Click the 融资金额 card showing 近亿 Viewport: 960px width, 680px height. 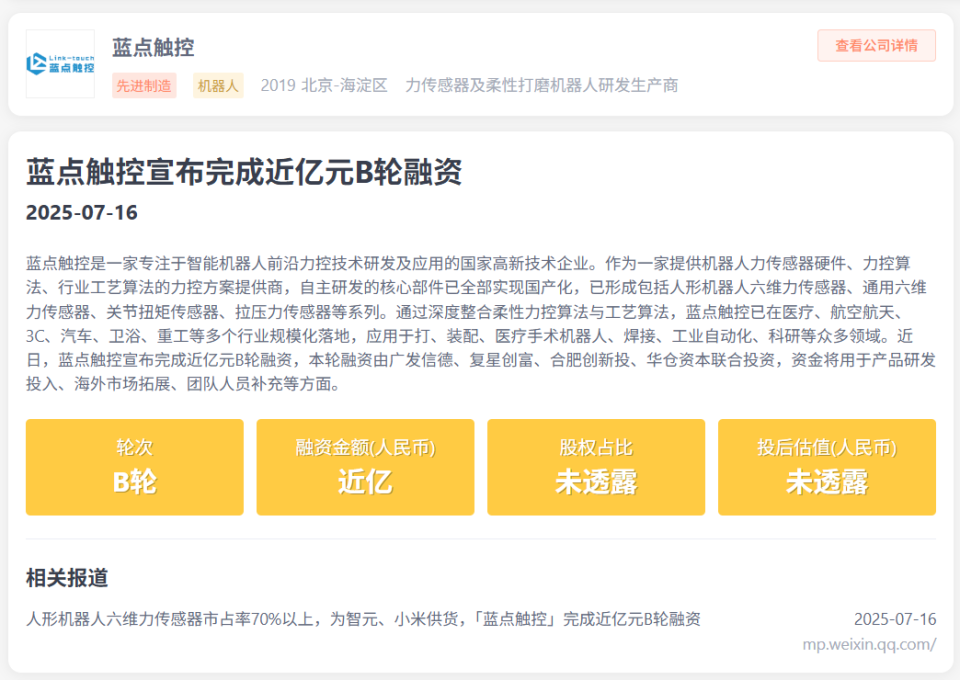click(366, 467)
